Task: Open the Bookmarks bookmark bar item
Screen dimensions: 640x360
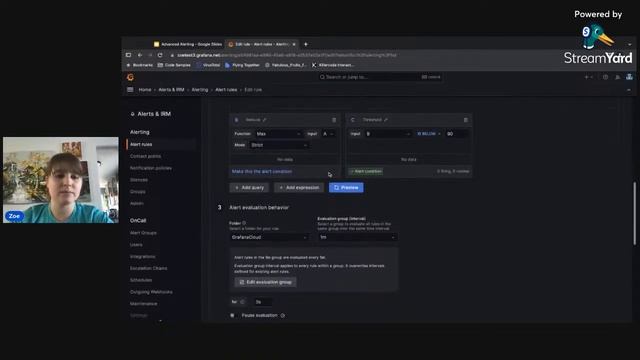Action: [x=140, y=65]
